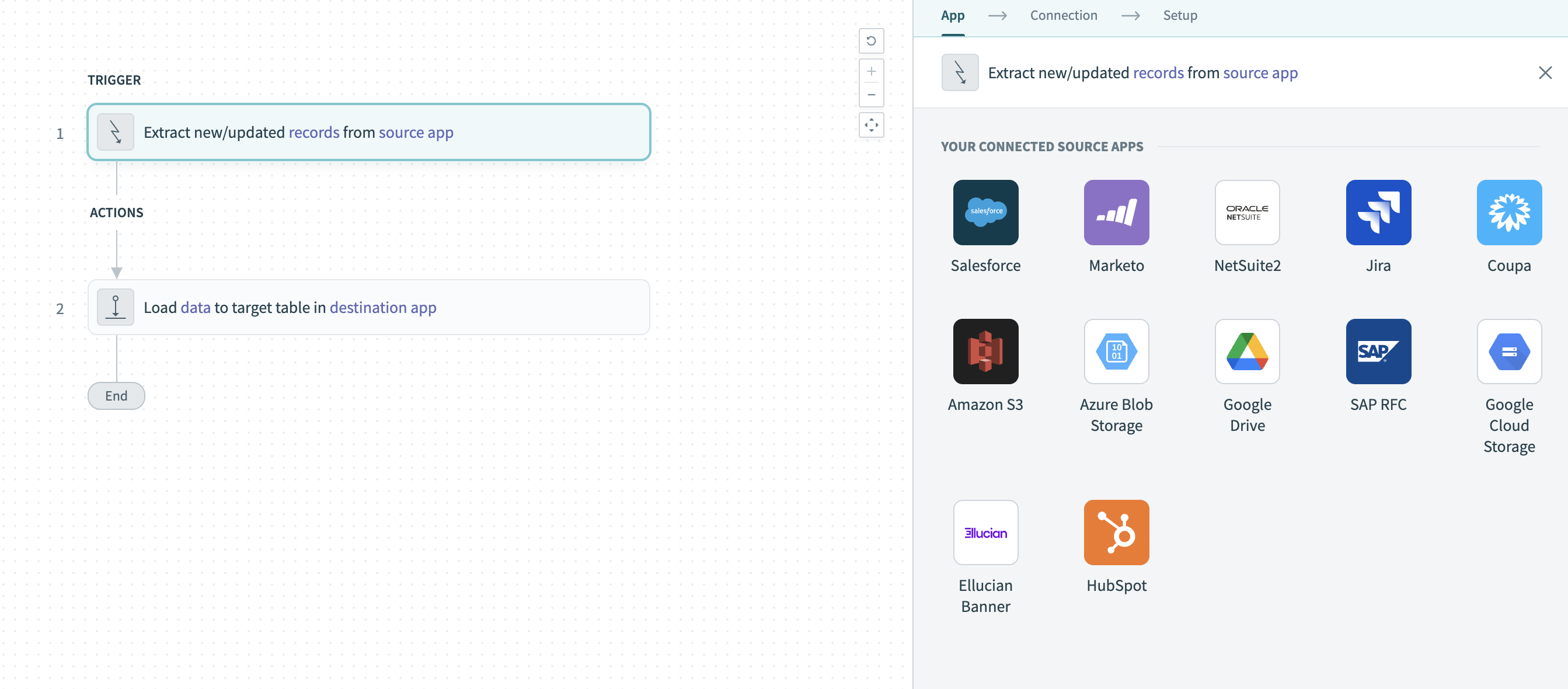Click the End node of the workflow

click(x=116, y=396)
